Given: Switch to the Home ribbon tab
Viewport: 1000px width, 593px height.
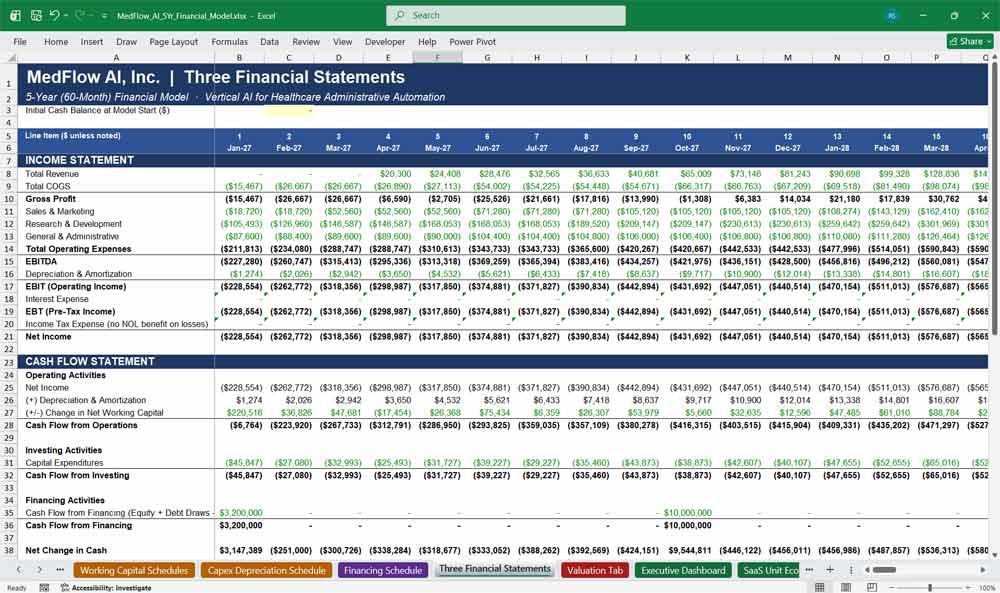Looking at the screenshot, I should coord(56,41).
